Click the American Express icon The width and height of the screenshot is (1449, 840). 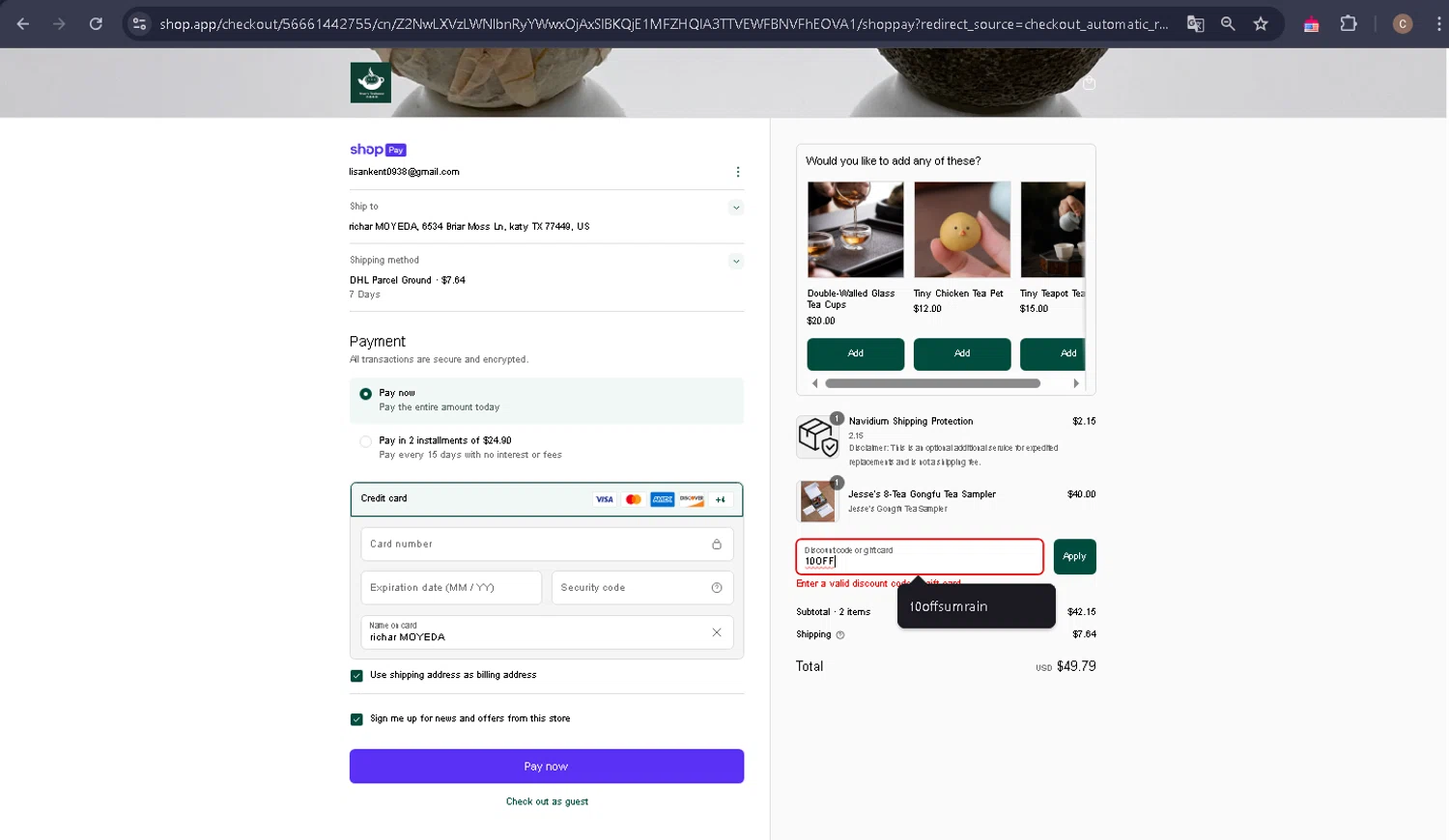[x=663, y=499]
